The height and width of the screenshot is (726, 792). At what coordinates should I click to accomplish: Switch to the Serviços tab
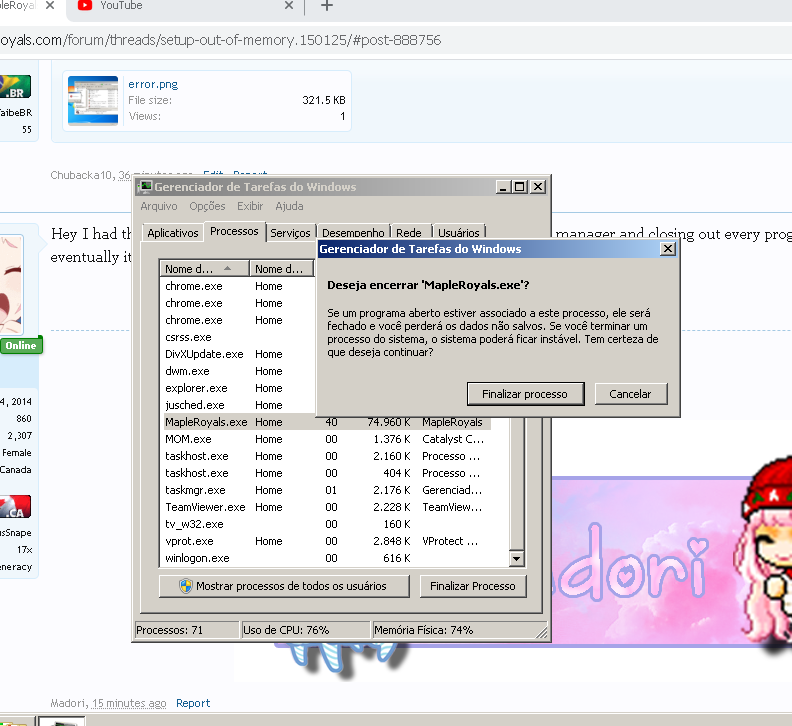290,233
